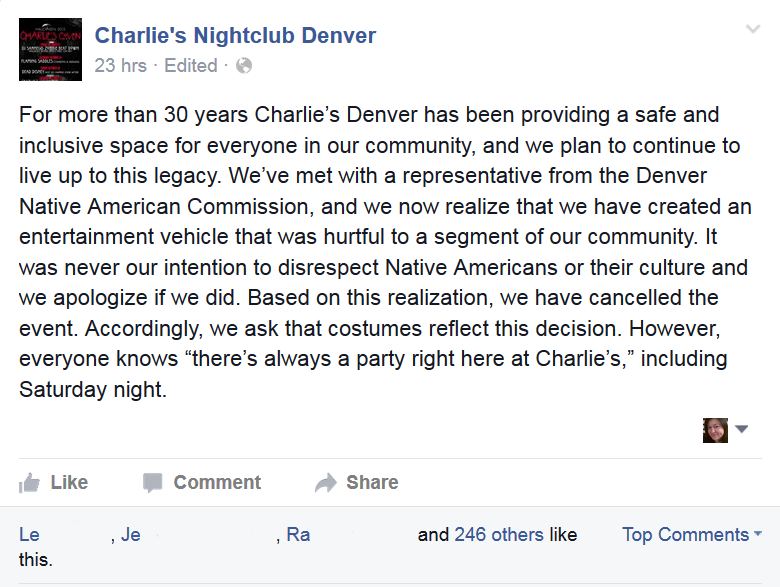The width and height of the screenshot is (780, 587).
Task: Click the Share arrow icon
Action: click(x=326, y=483)
